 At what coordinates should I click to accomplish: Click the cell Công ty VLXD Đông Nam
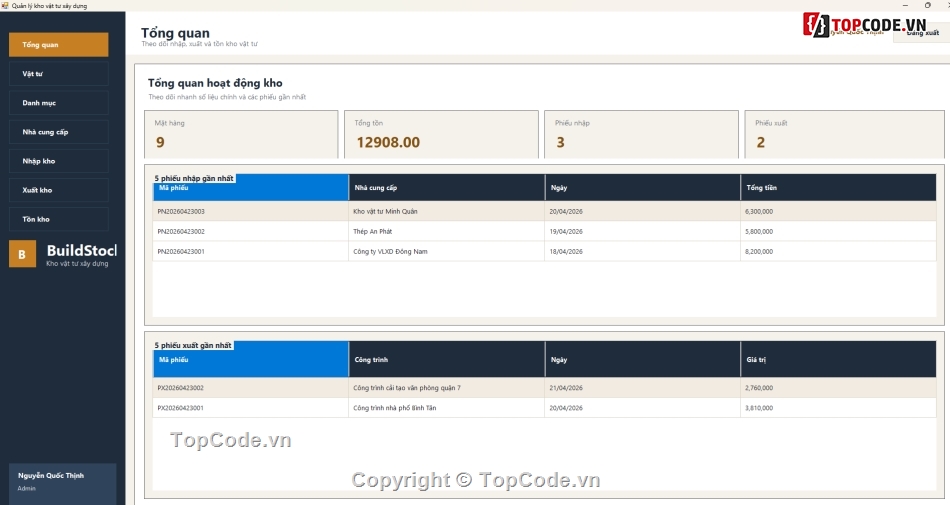coord(447,251)
